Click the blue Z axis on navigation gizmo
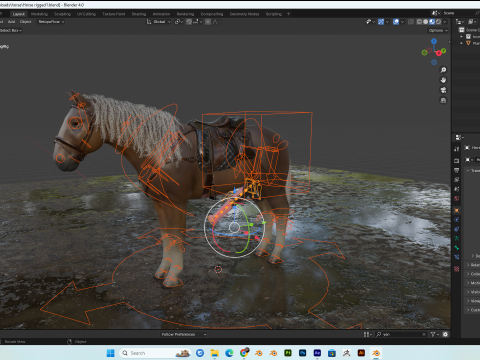 coord(434,41)
